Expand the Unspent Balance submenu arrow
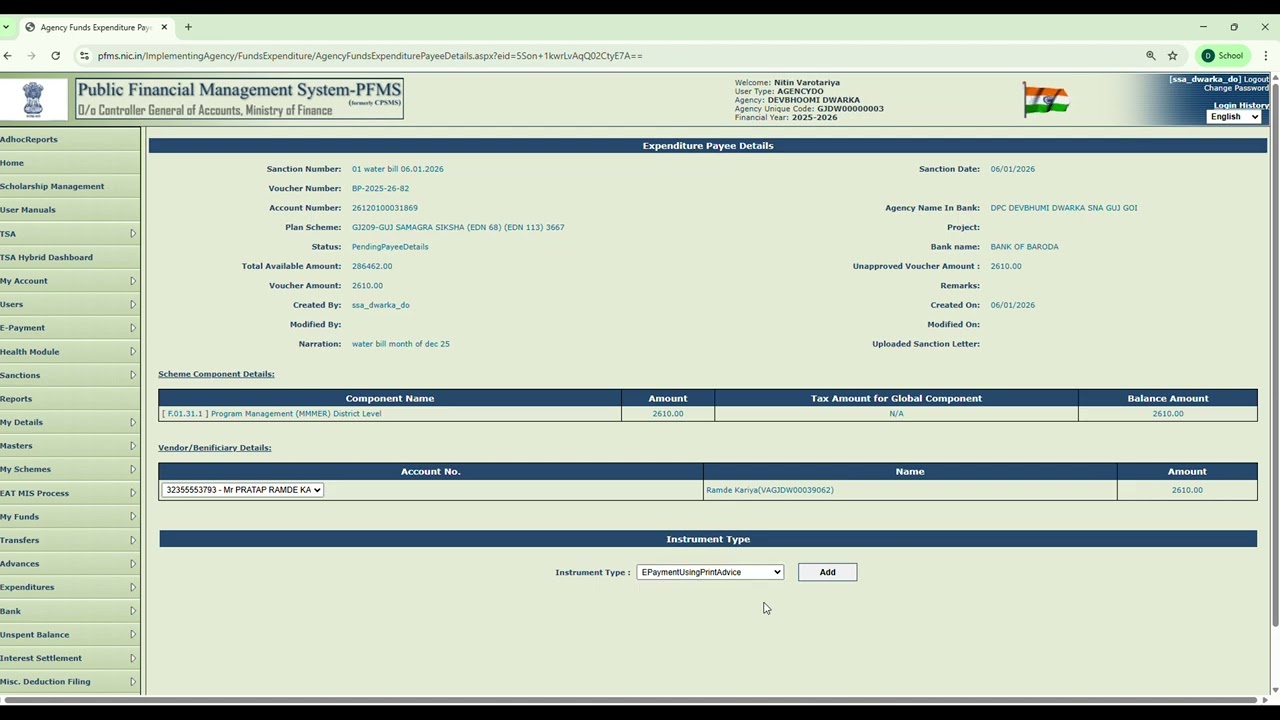1280x720 pixels. (x=133, y=635)
